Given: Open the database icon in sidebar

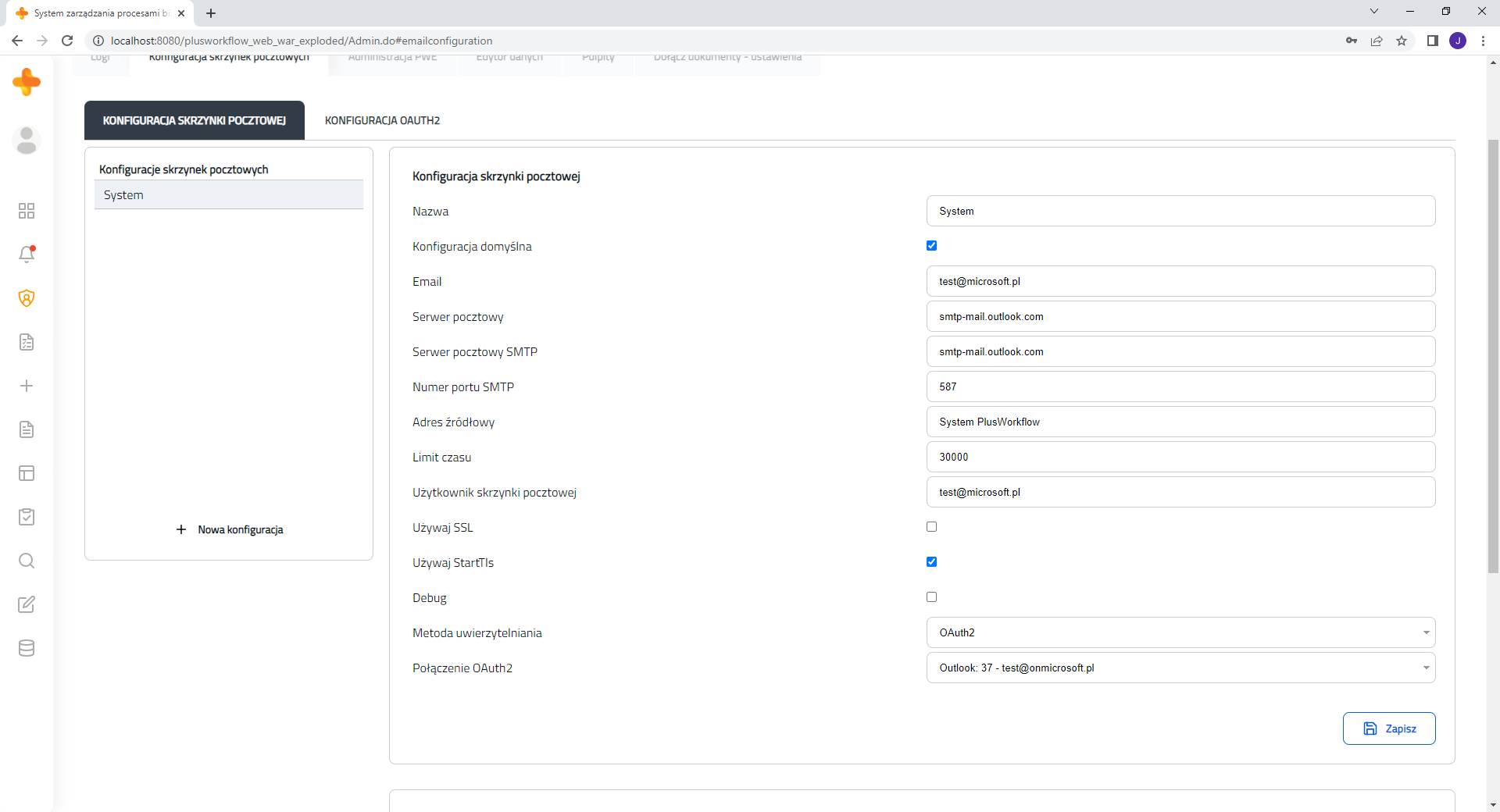Looking at the screenshot, I should (27, 648).
